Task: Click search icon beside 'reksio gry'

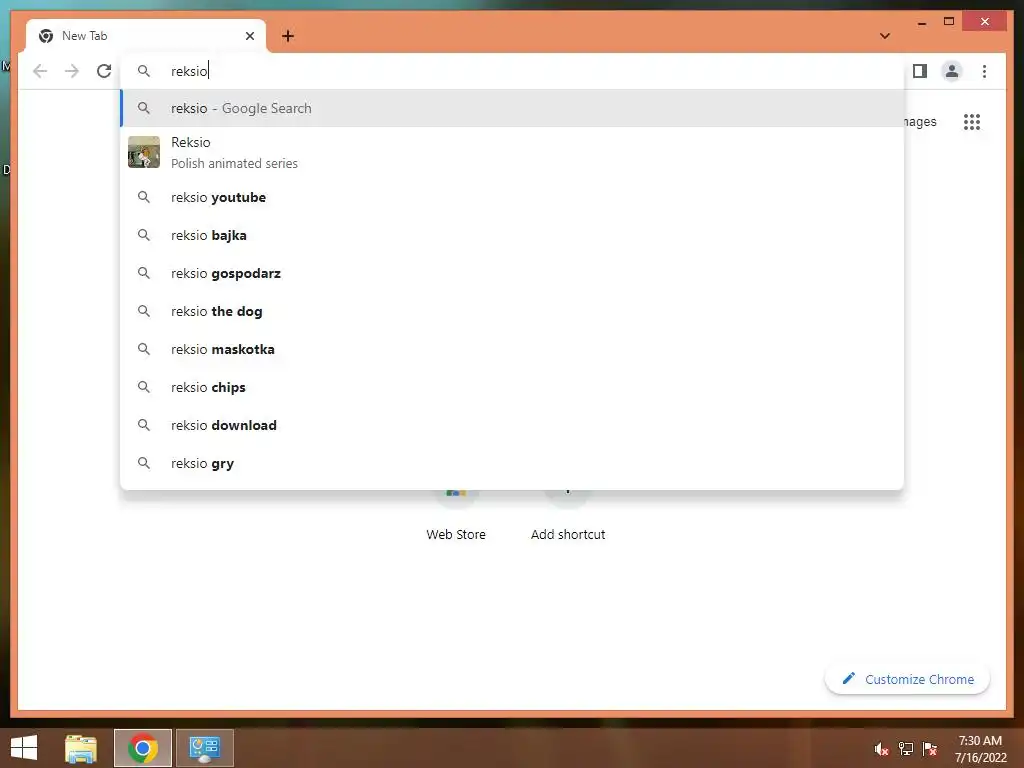Action: (144, 463)
